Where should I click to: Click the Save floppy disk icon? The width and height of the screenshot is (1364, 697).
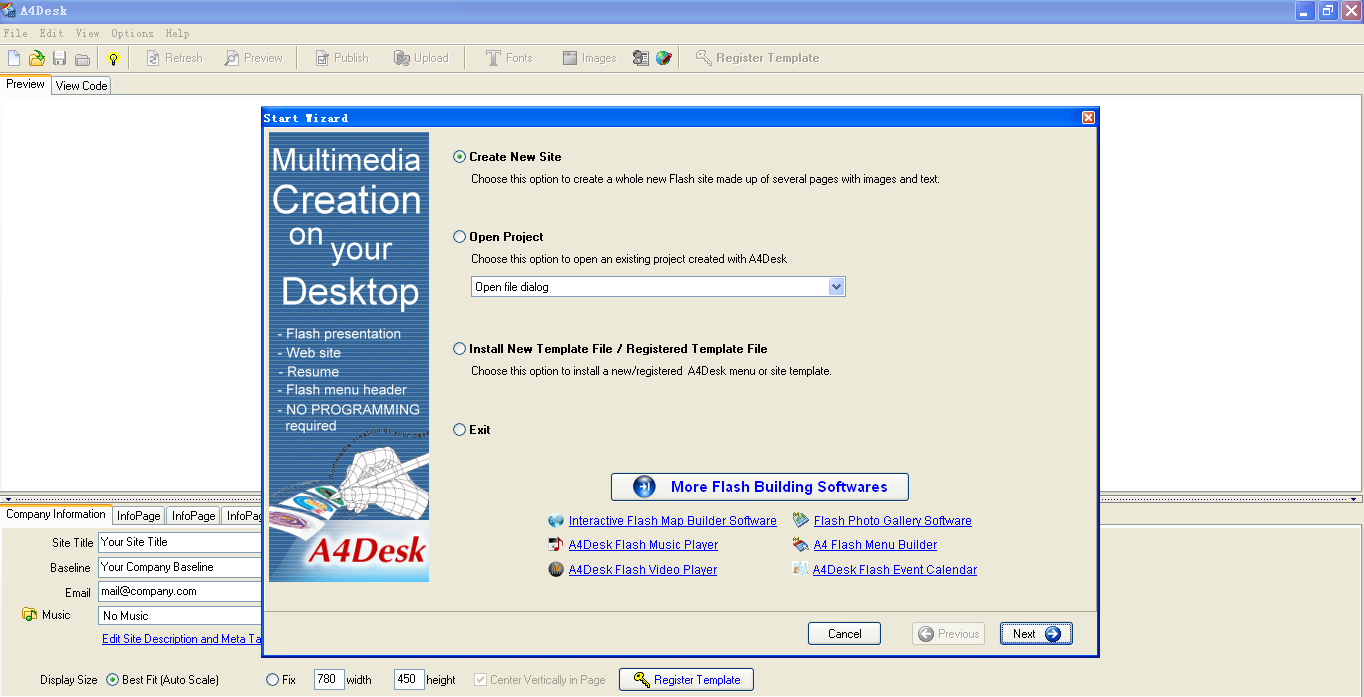tap(60, 58)
